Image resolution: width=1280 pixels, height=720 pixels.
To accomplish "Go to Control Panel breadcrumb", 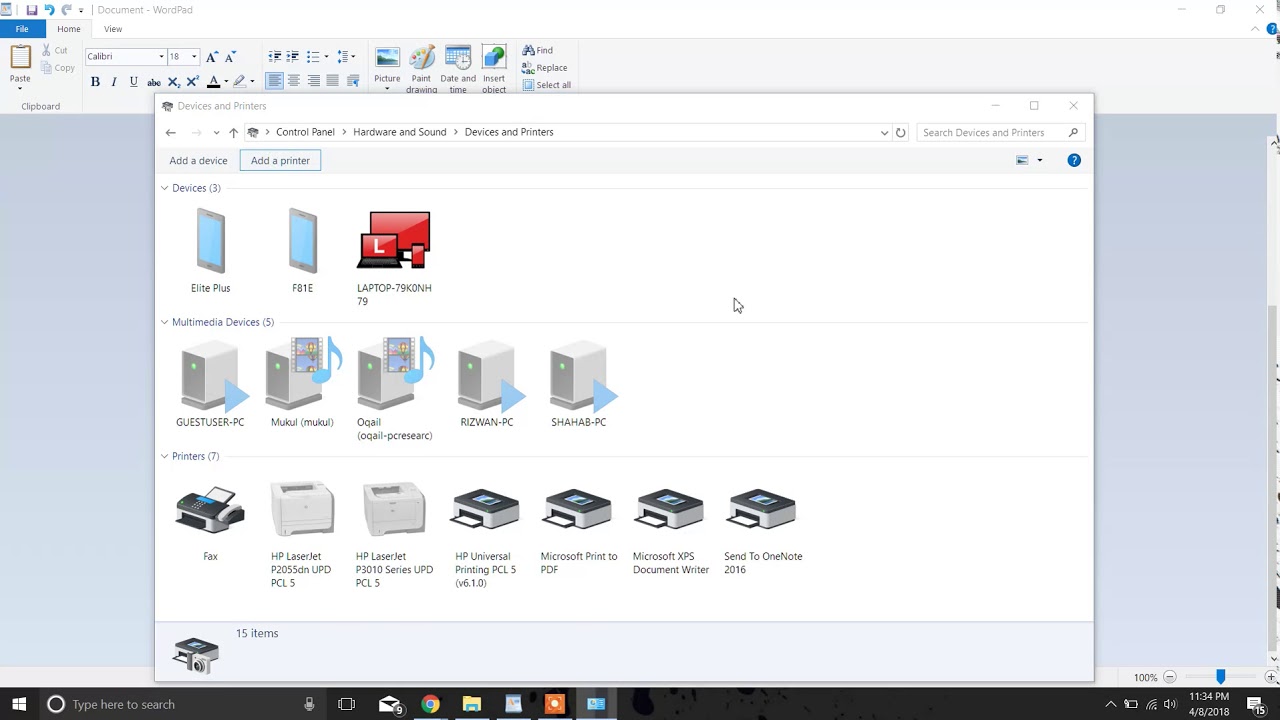I will [x=305, y=132].
